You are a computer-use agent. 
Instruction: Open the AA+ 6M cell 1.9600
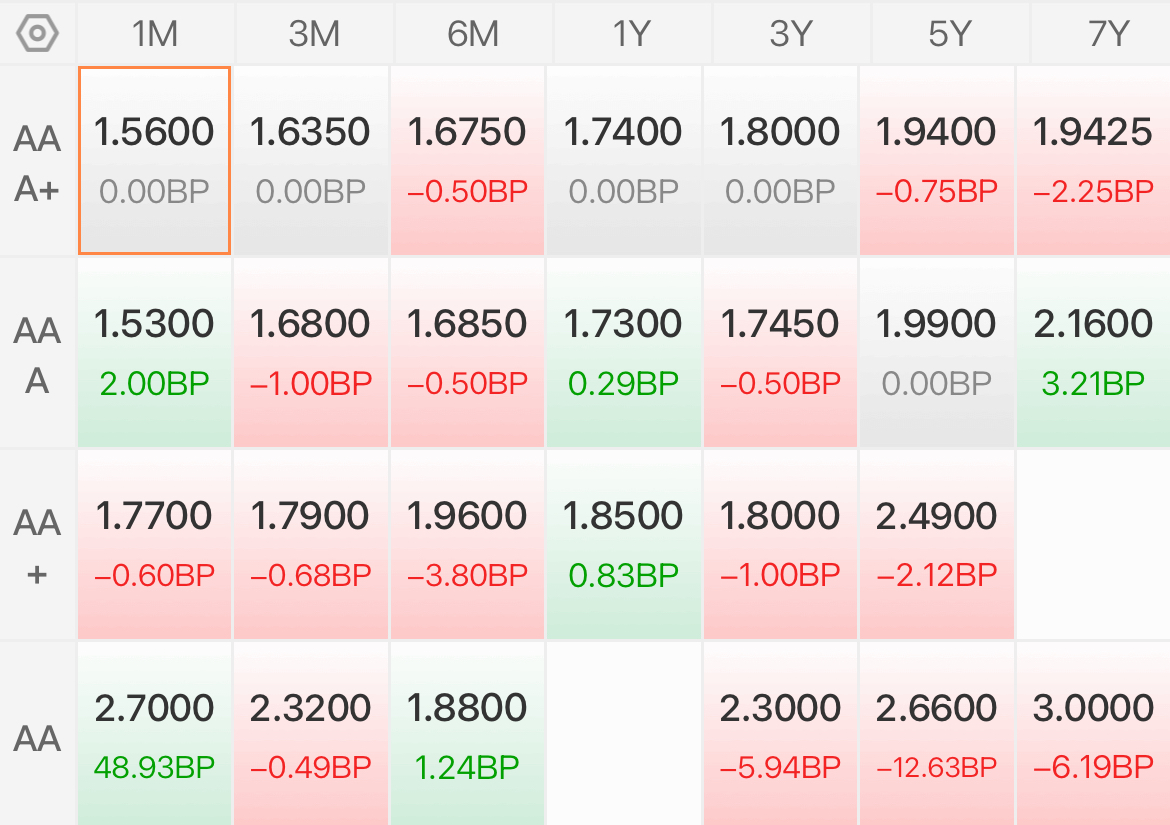(x=467, y=544)
